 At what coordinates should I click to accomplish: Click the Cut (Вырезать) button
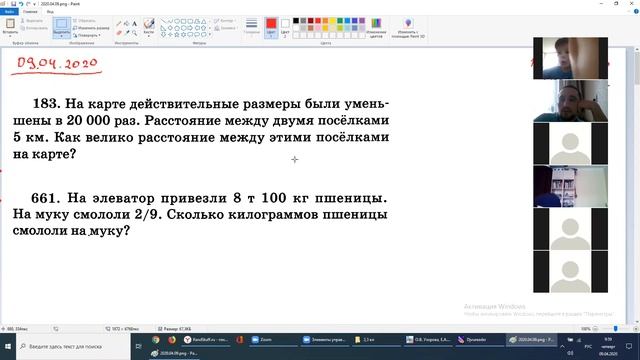(32, 20)
